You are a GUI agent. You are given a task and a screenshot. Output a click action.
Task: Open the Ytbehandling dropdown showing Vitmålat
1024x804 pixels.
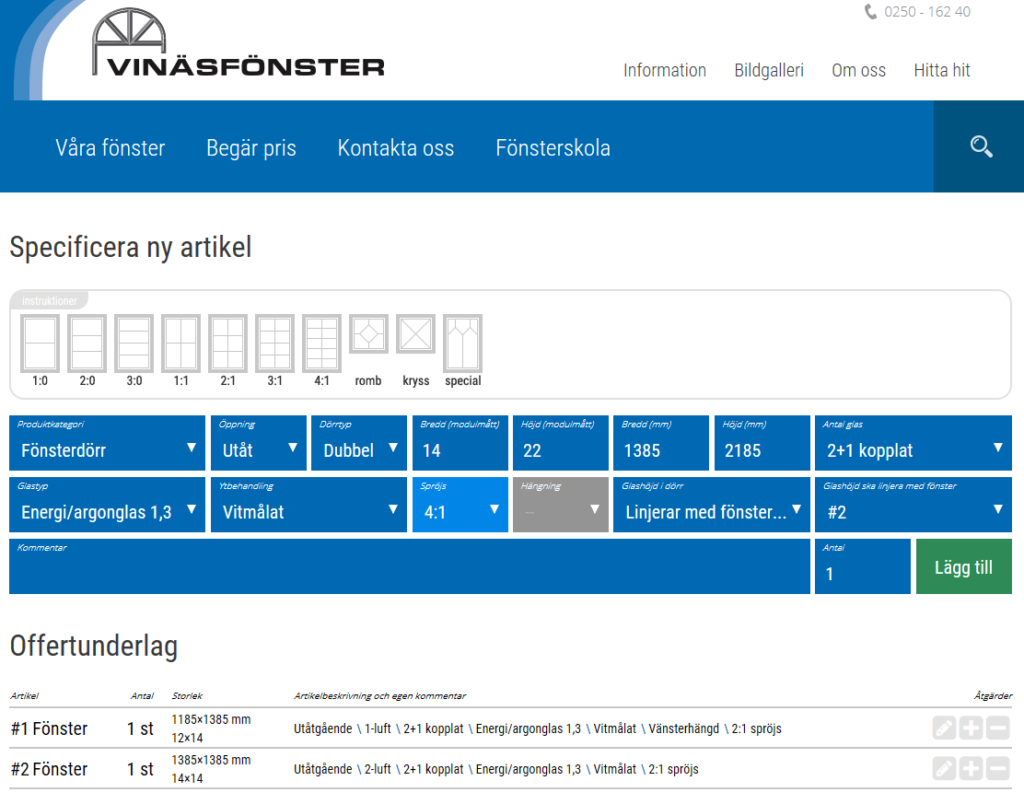click(x=309, y=504)
